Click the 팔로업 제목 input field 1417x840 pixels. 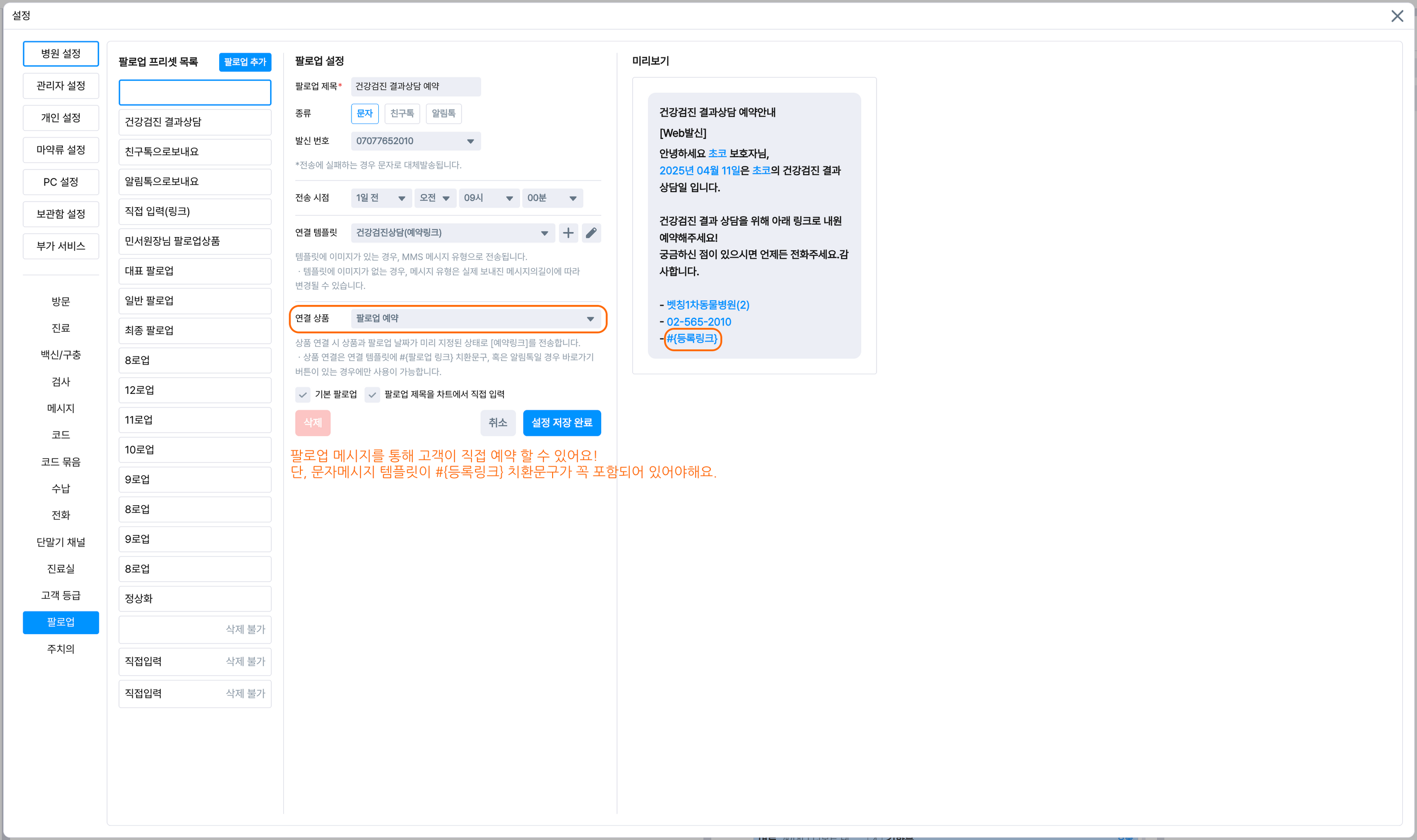[416, 86]
